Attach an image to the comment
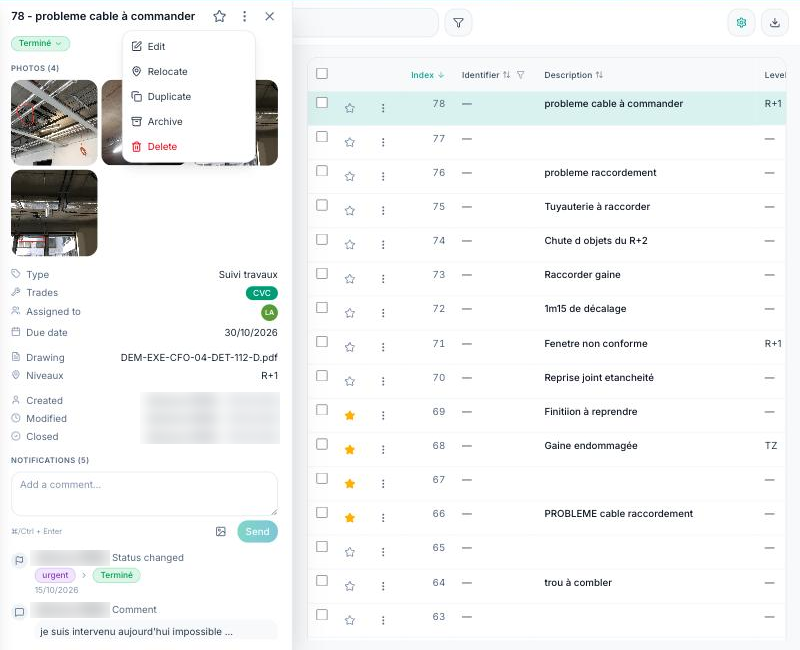Image resolution: width=800 pixels, height=650 pixels. click(220, 532)
